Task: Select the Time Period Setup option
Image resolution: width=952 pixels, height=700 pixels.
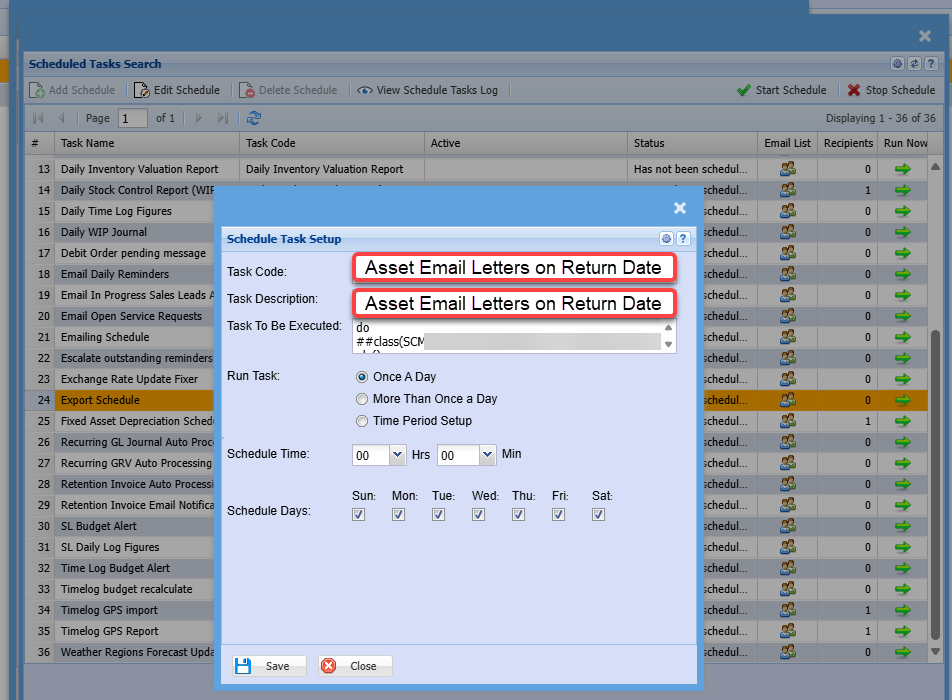Action: 362,421
